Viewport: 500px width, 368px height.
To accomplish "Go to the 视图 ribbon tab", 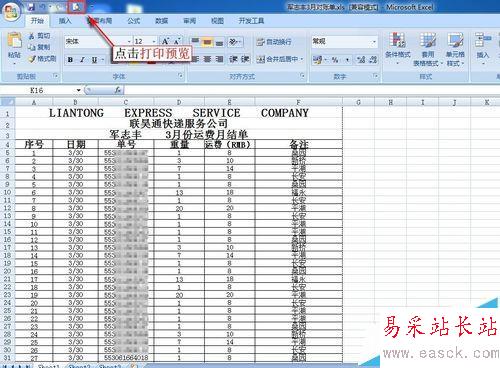I will (217, 21).
